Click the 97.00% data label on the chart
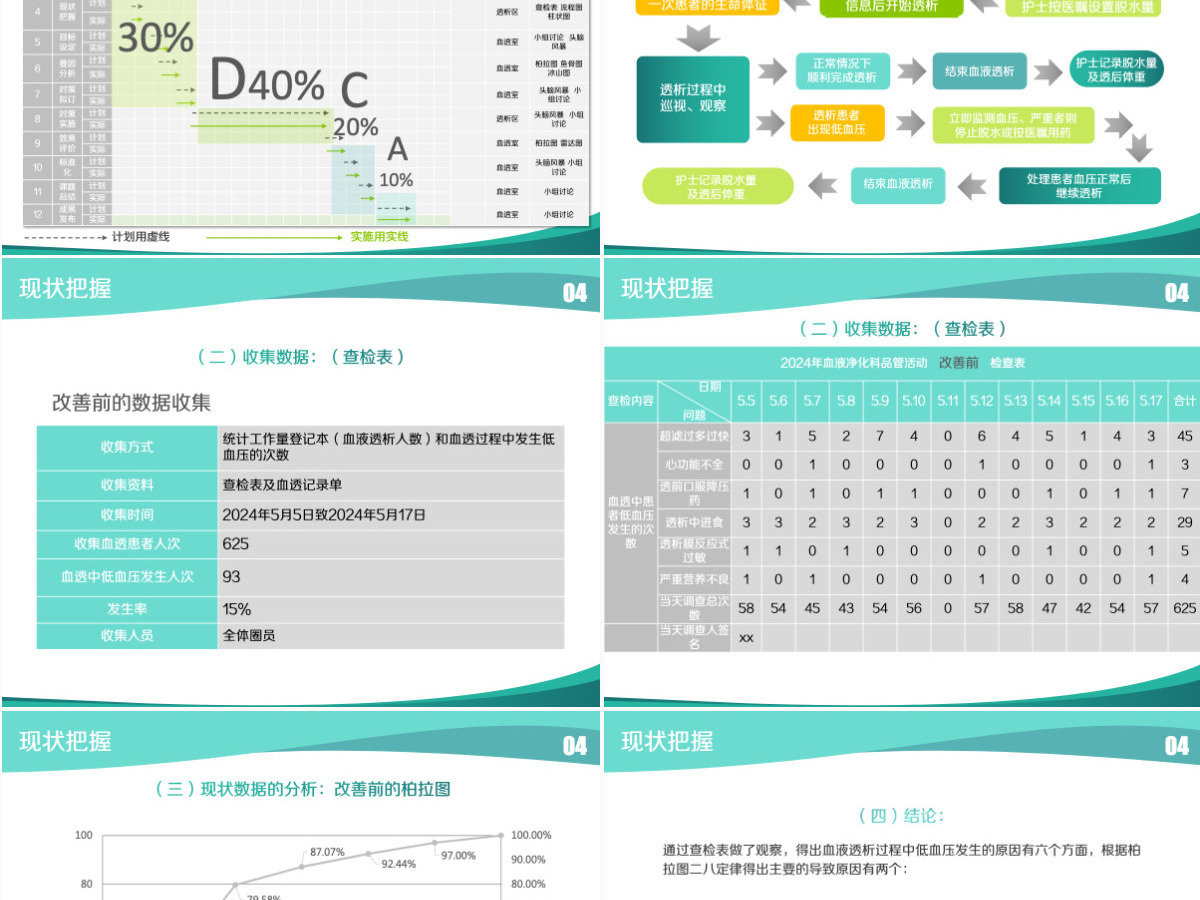The width and height of the screenshot is (1200, 900). click(x=458, y=855)
